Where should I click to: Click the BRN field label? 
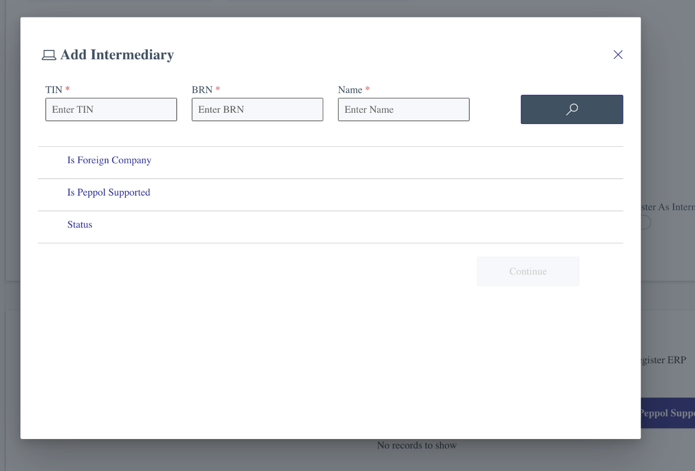pyautogui.click(x=202, y=90)
